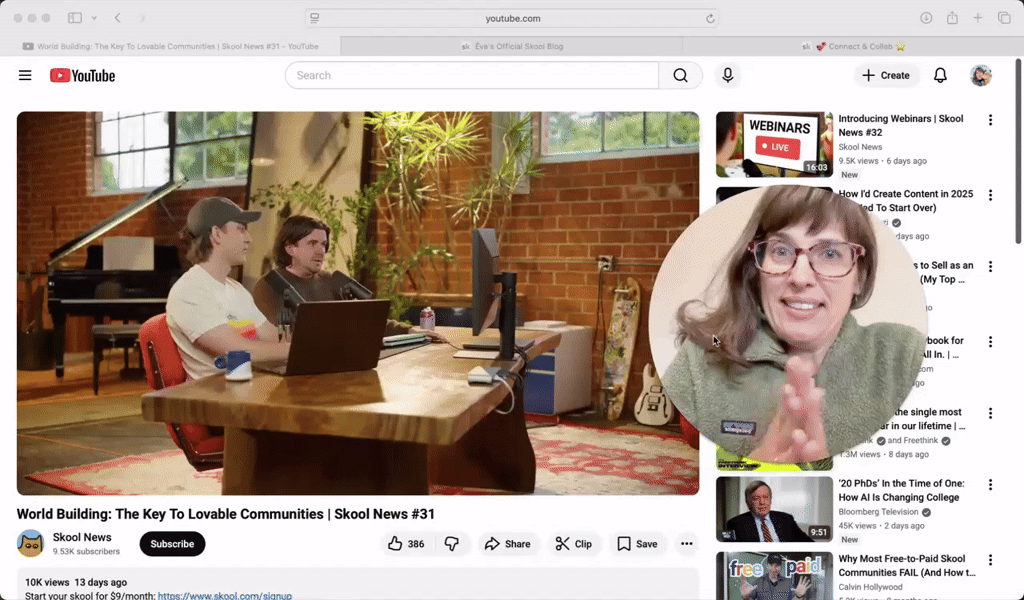
Task: Dislike the video with thumbs down
Action: 452,544
